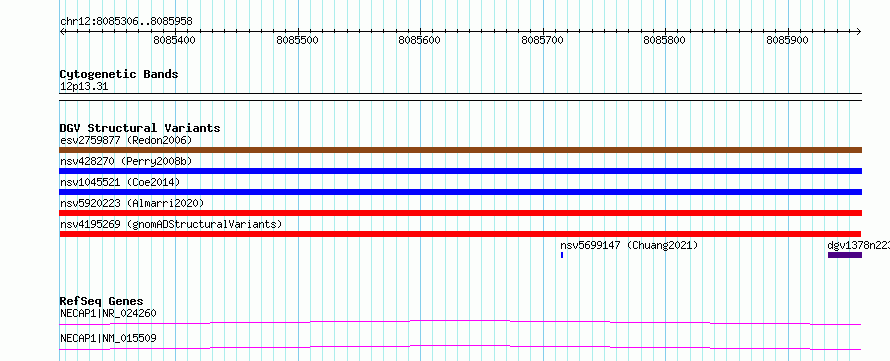890x361 pixels.
Task: Click the NECAP1|NM_015509 gene label
Action: [x=108, y=338]
